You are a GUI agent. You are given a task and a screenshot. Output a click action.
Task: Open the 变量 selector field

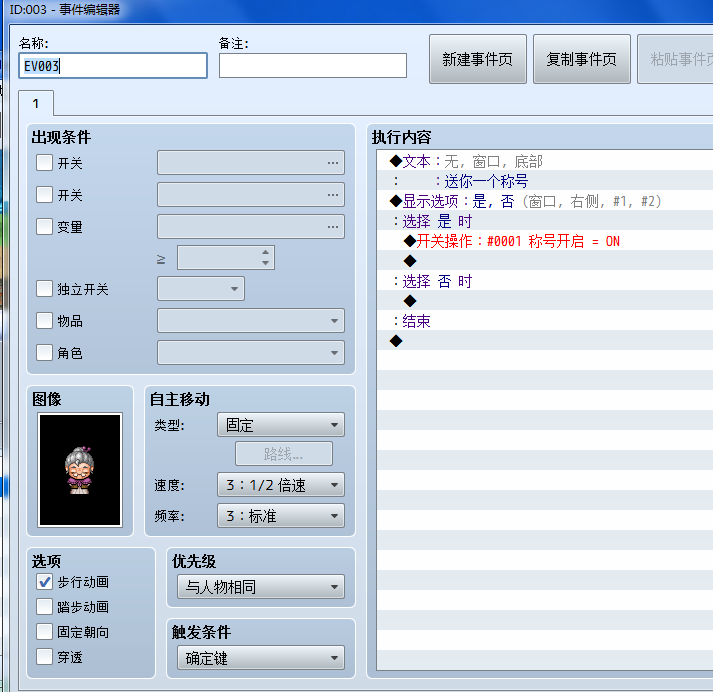coord(251,226)
